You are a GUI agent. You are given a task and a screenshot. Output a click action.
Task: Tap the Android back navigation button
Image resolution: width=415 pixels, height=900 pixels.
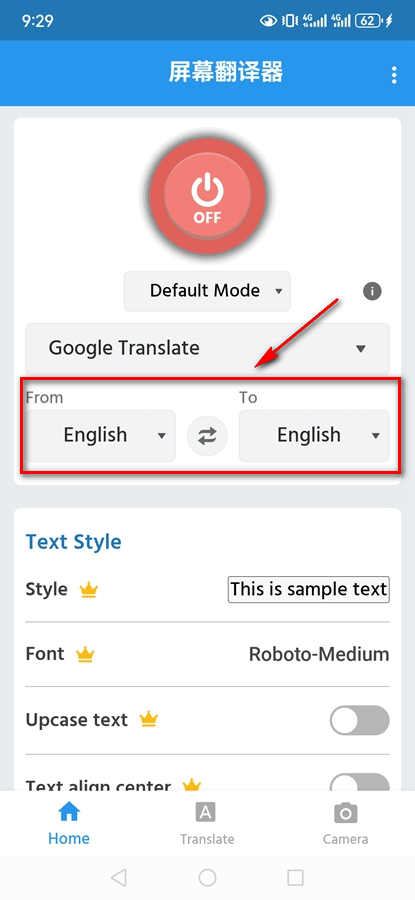coord(119,877)
